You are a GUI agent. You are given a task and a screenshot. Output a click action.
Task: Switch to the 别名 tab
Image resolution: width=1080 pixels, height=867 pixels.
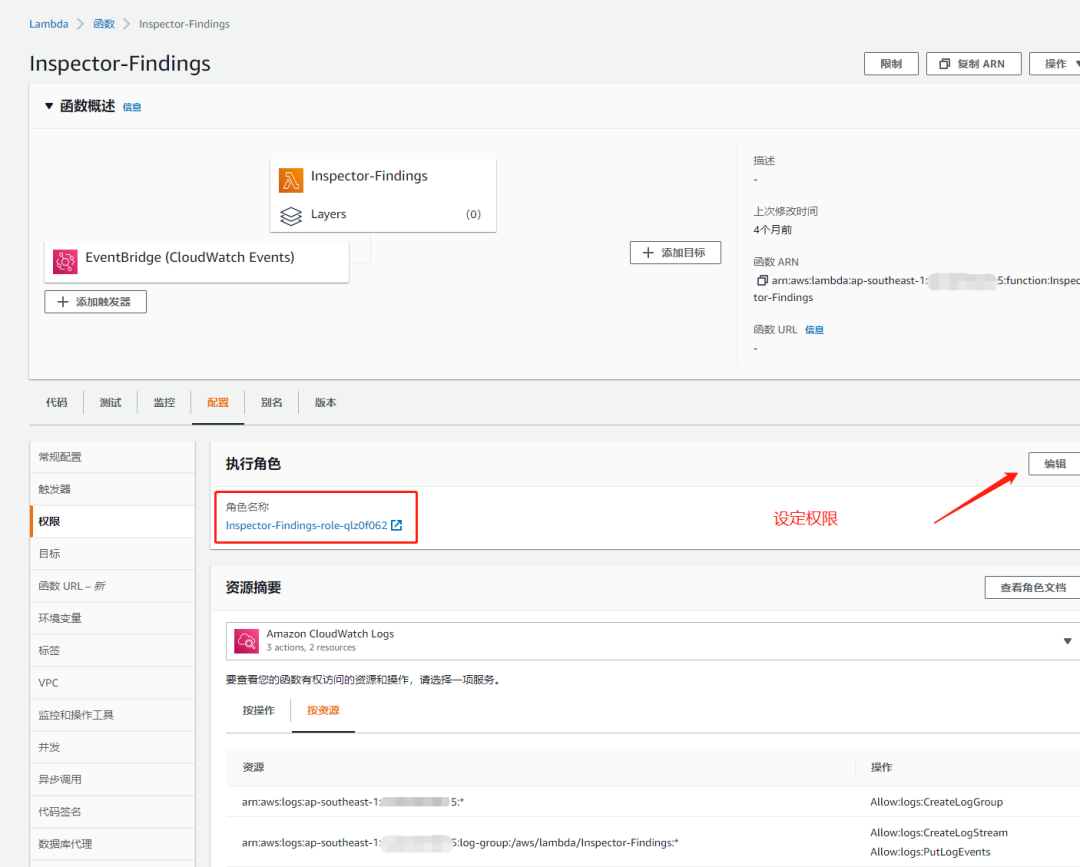coord(271,403)
